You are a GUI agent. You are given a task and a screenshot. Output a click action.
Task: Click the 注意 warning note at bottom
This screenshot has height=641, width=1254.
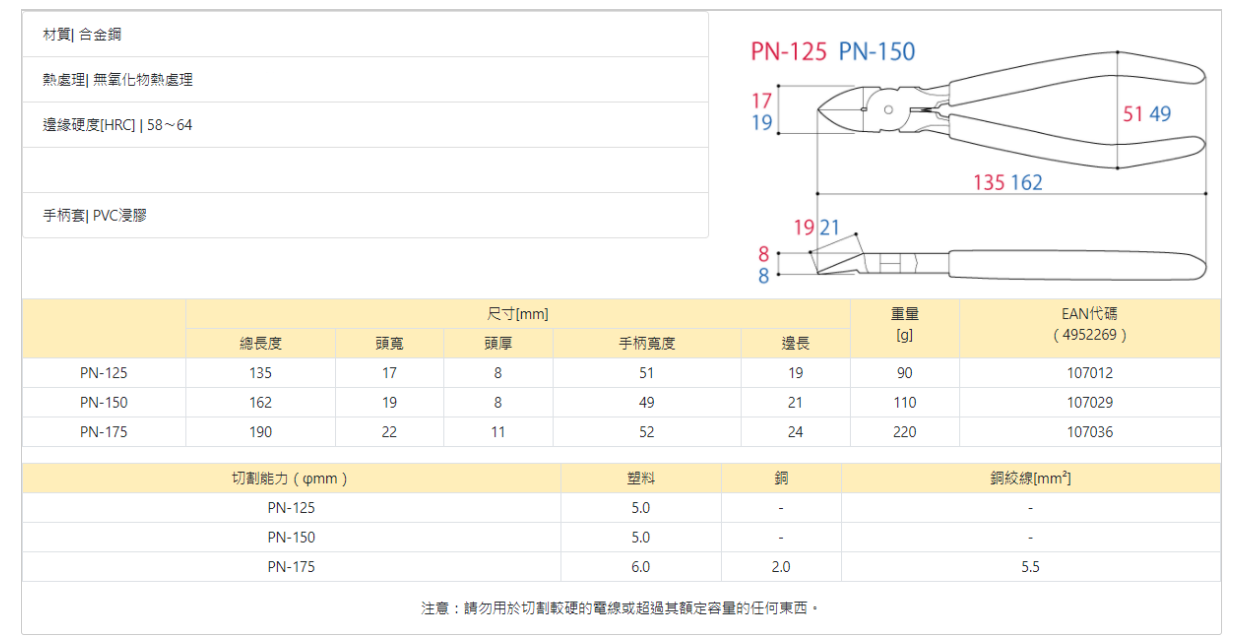[x=620, y=608]
